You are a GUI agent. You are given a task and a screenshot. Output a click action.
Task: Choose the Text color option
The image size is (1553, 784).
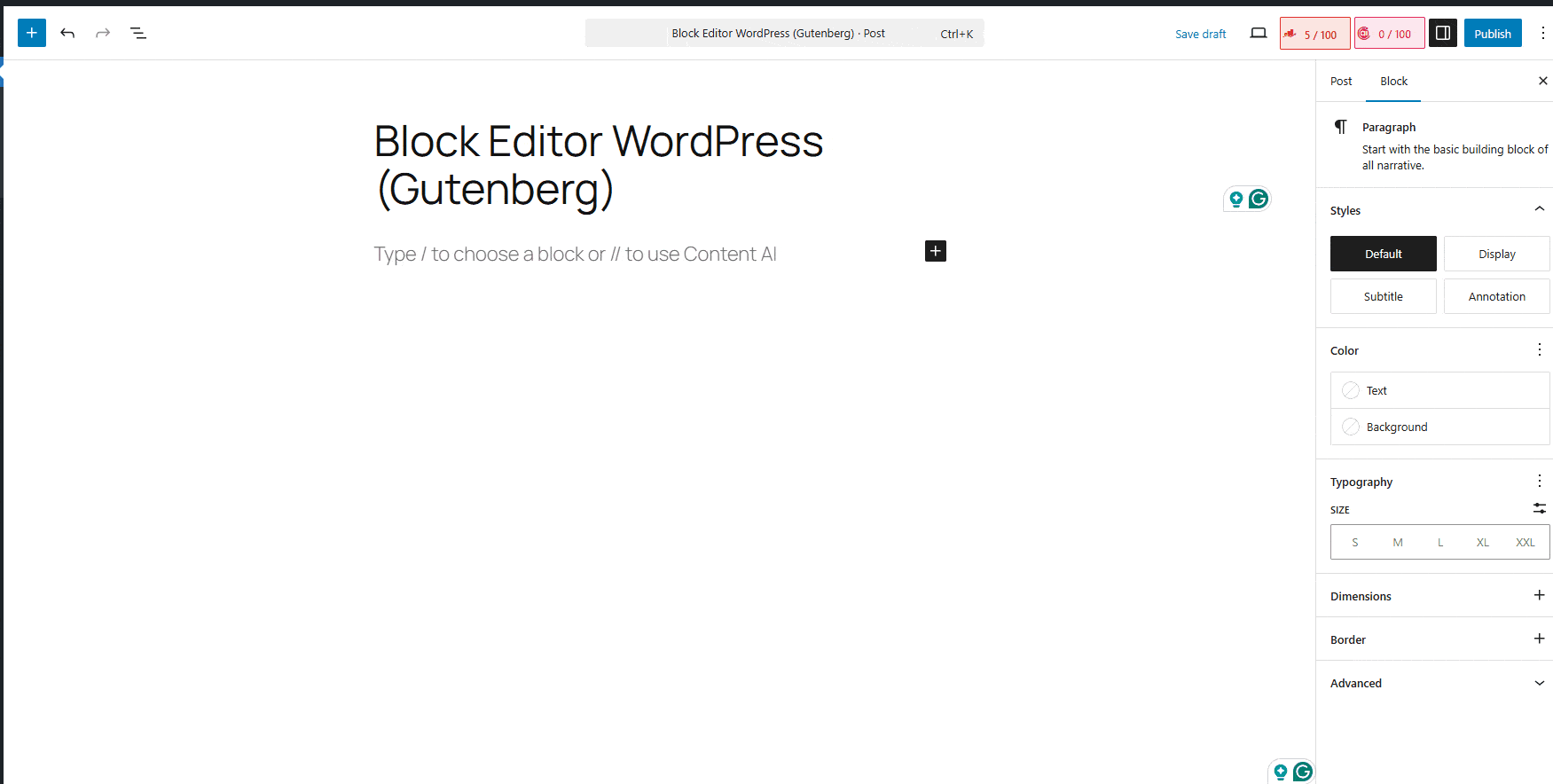click(x=1440, y=390)
